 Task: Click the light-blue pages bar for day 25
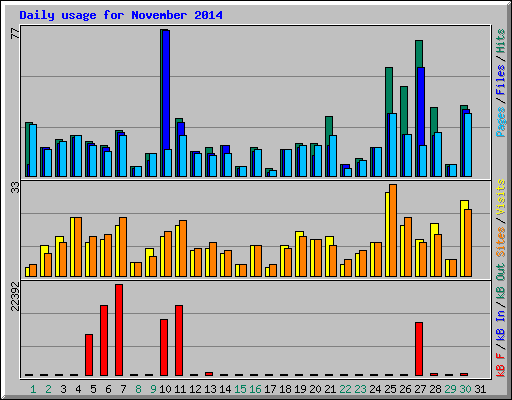click(393, 145)
